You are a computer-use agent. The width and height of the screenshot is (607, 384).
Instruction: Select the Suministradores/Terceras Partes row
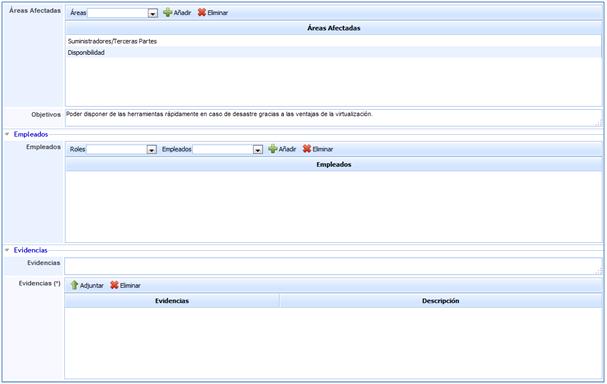[334, 41]
